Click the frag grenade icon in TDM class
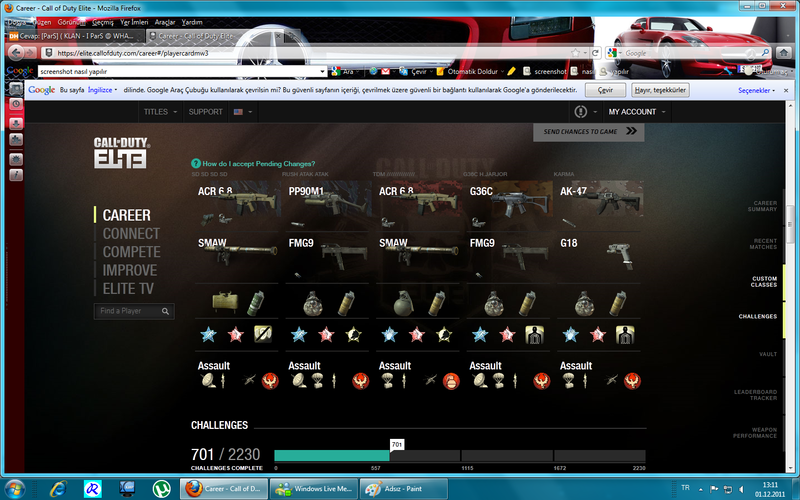800x500 pixels. click(x=404, y=304)
